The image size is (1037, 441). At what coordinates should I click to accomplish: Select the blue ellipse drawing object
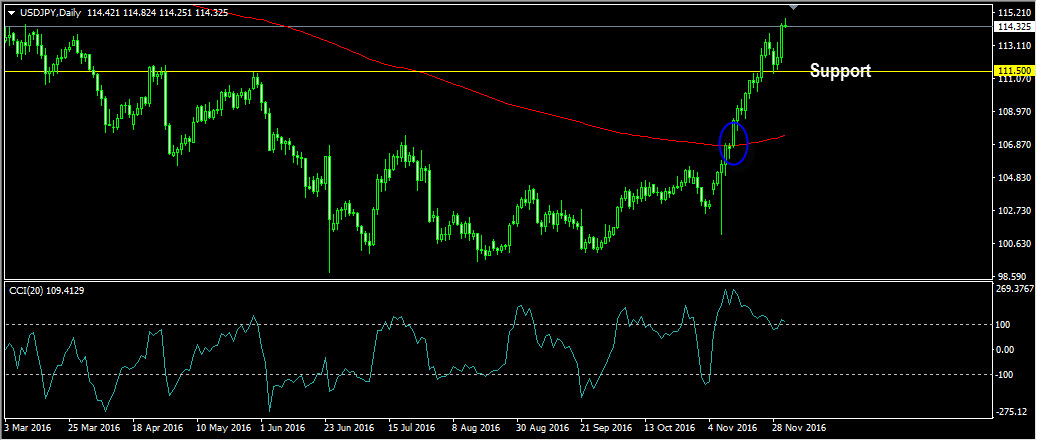733,143
